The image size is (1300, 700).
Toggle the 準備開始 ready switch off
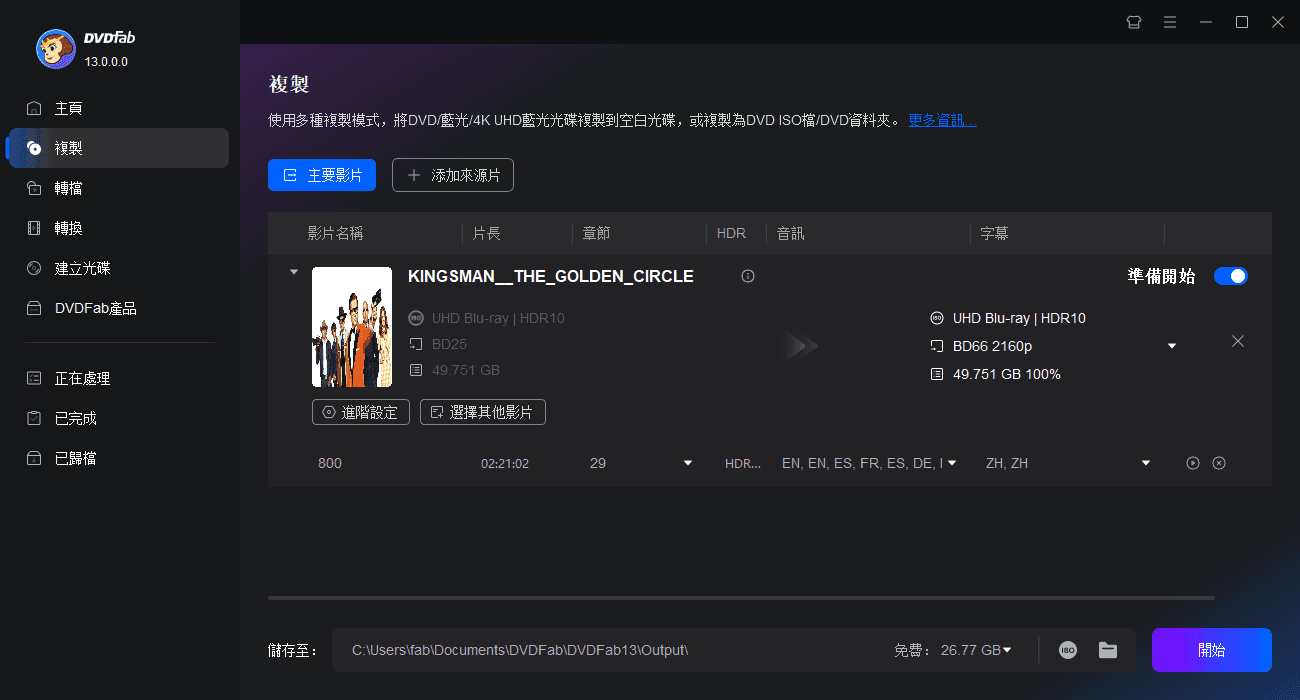click(x=1231, y=276)
